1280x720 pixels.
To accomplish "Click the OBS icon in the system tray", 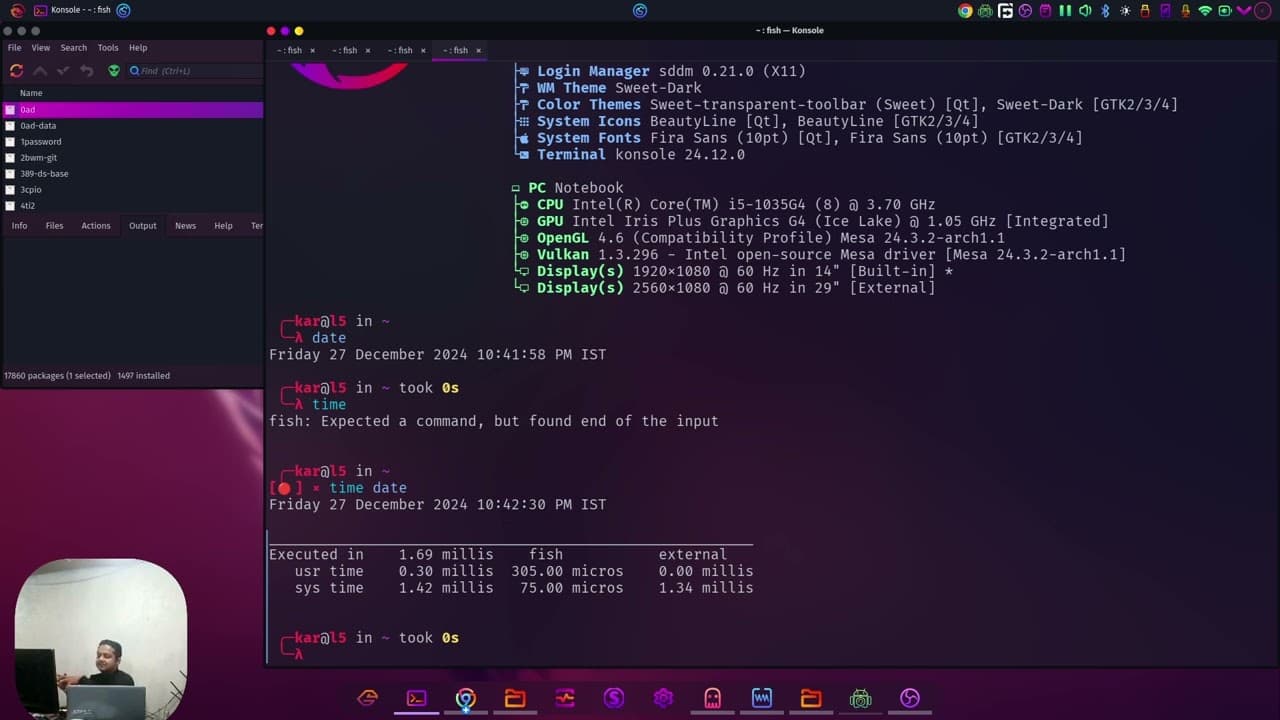I will click(x=1025, y=11).
